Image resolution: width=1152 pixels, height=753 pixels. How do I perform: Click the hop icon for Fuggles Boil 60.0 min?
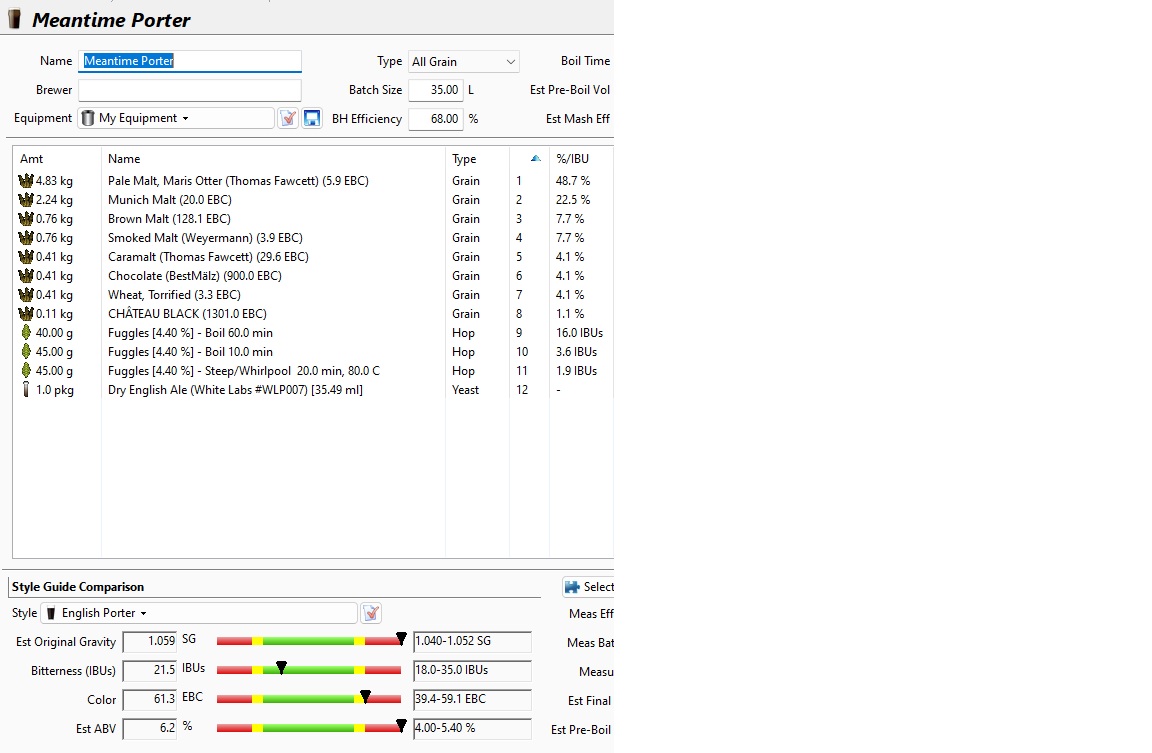pos(26,333)
